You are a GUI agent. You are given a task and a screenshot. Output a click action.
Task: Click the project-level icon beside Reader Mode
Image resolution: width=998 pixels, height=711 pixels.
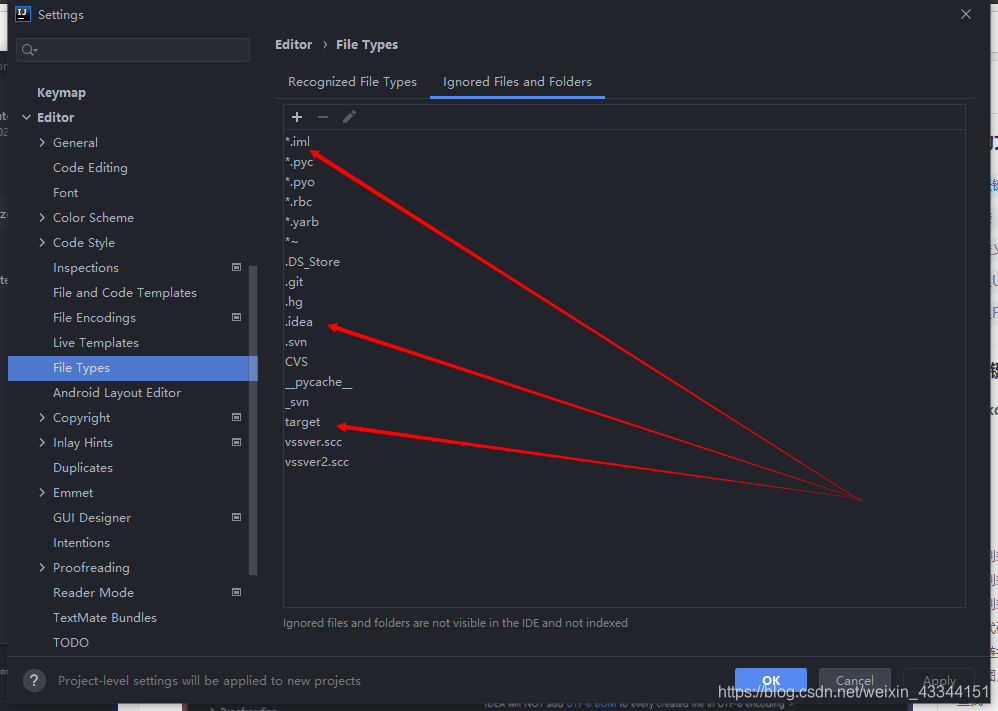coord(236,592)
